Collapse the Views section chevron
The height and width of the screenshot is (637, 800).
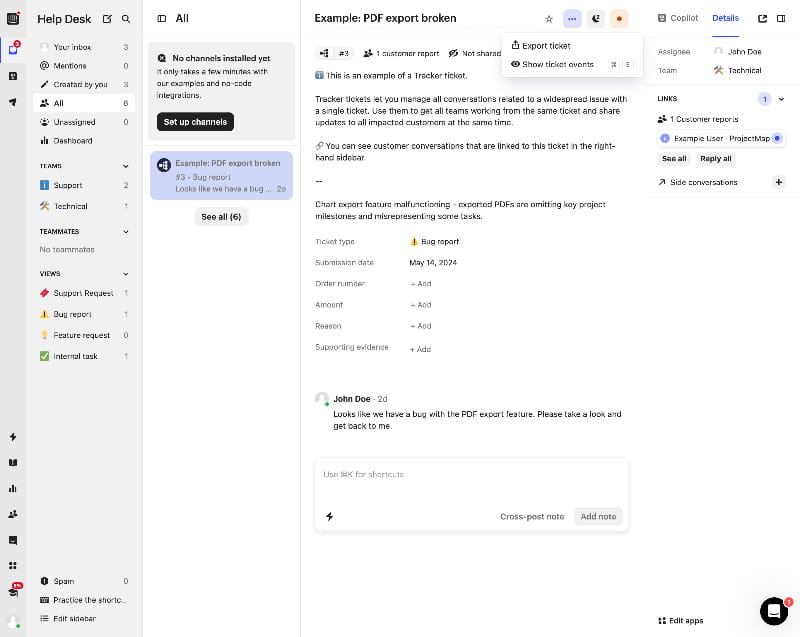(126, 274)
